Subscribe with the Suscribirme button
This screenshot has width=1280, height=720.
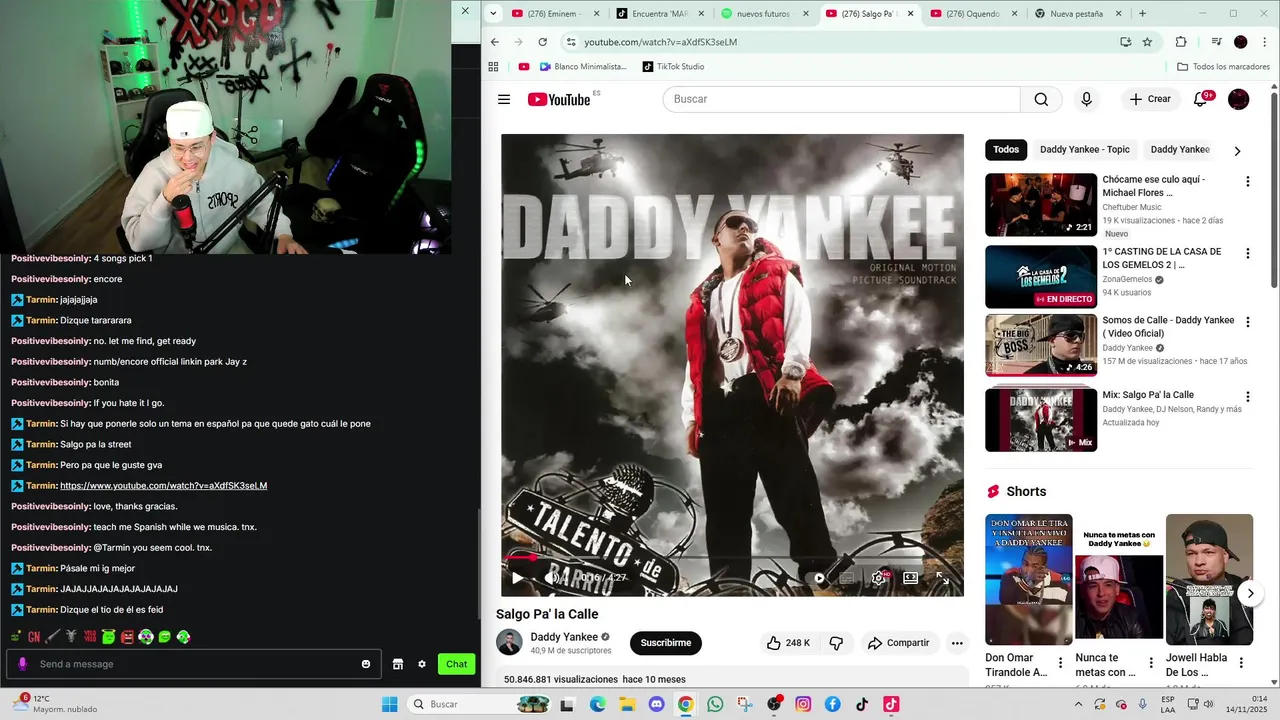666,643
